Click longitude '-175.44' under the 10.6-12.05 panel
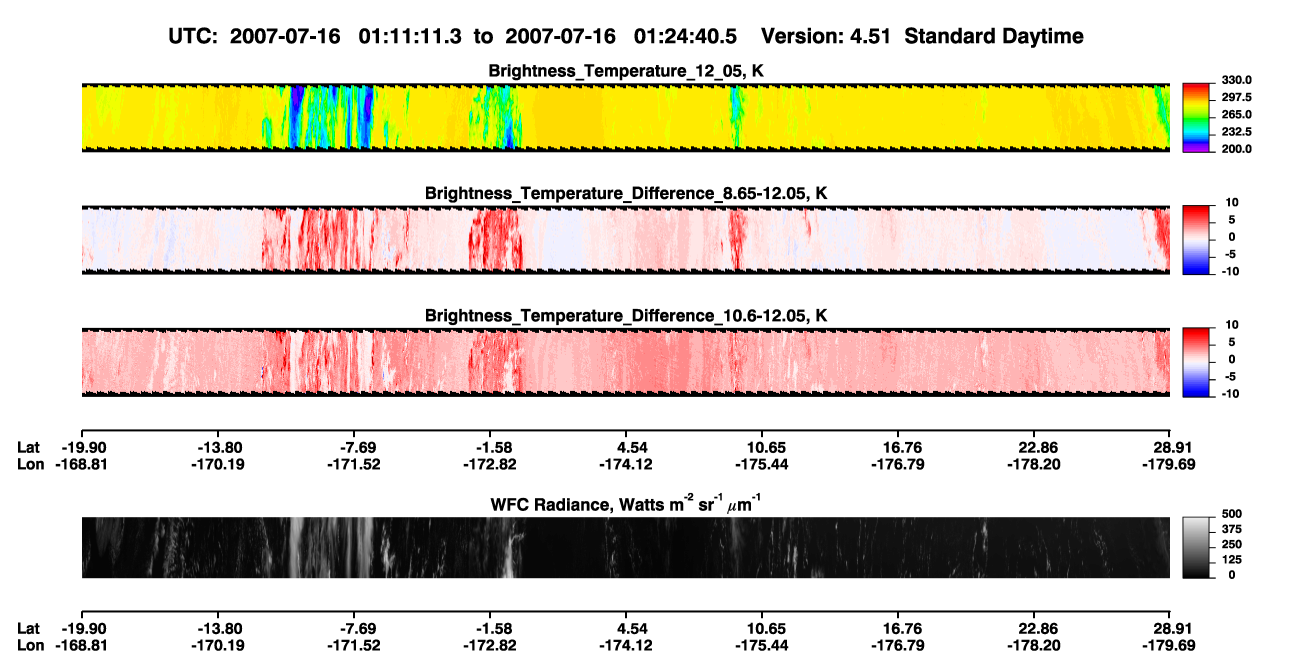This screenshot has width=1300, height=667. pos(762,464)
